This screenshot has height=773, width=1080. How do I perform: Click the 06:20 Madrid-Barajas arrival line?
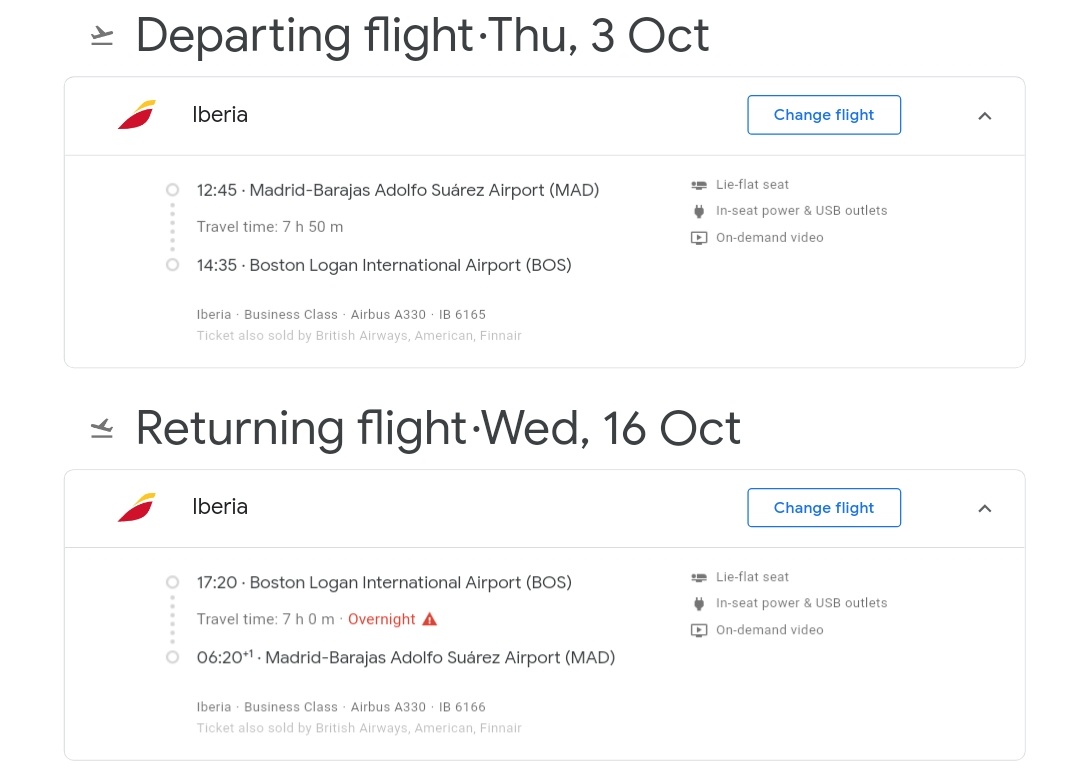[406, 657]
